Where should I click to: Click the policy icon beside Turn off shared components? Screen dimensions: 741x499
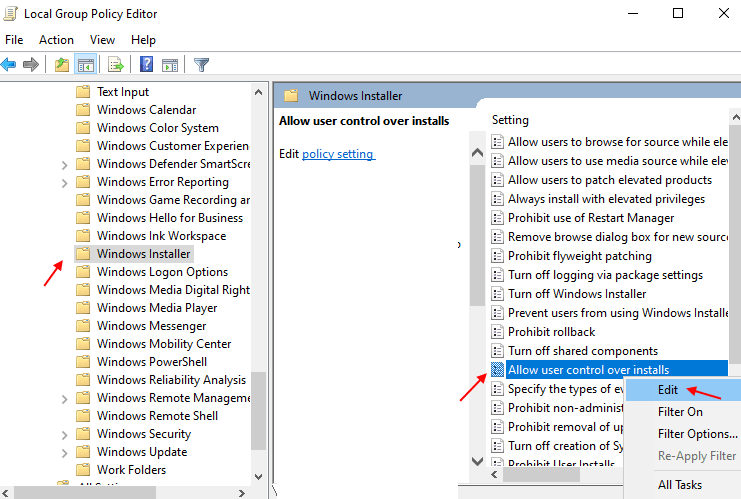tap(497, 351)
